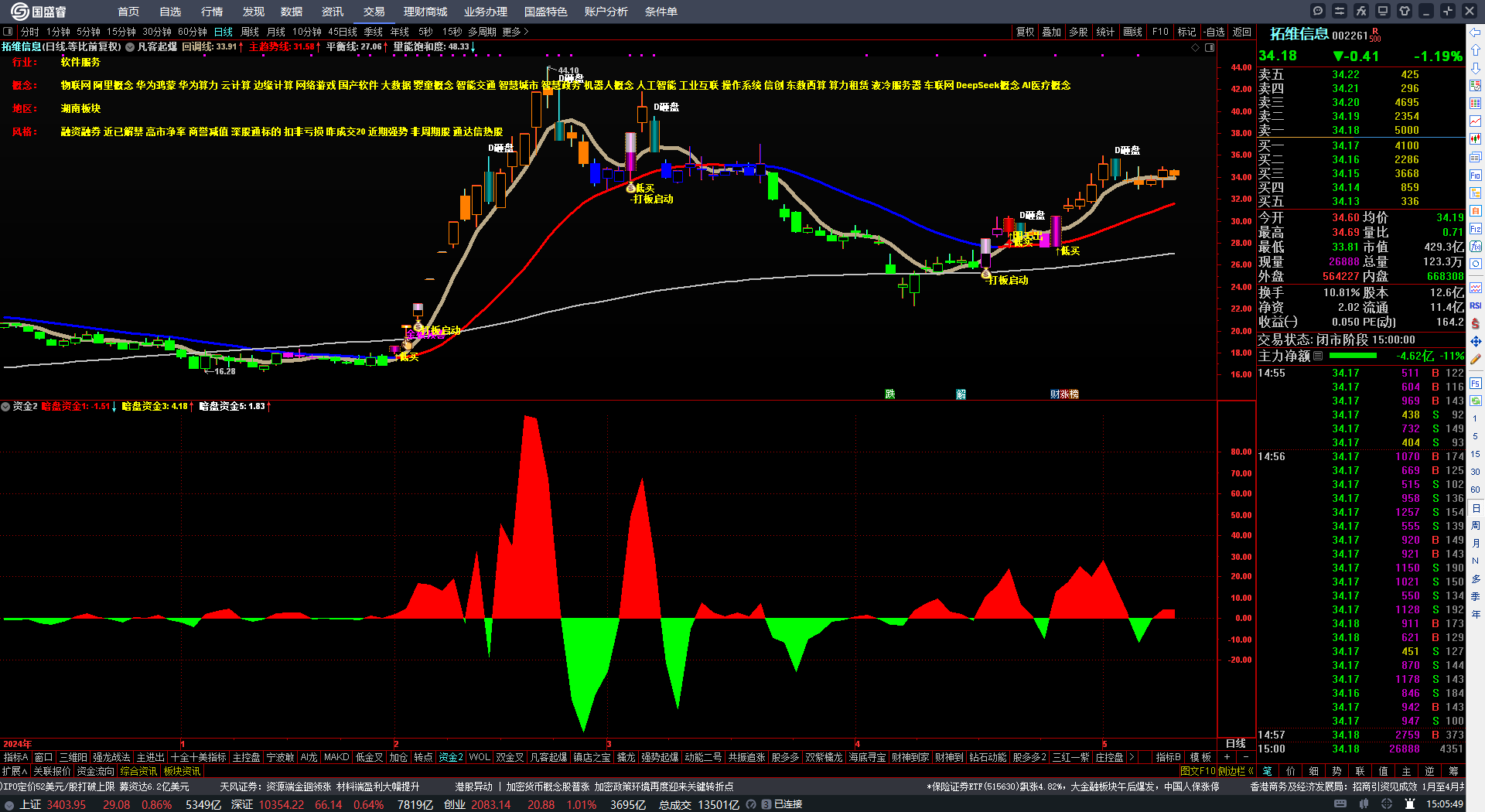Click the F10 company info sidebar icon

click(x=1476, y=175)
